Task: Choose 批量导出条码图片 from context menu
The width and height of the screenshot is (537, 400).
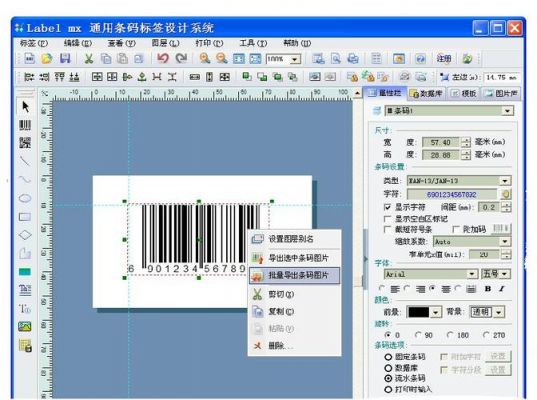Action: [x=295, y=275]
